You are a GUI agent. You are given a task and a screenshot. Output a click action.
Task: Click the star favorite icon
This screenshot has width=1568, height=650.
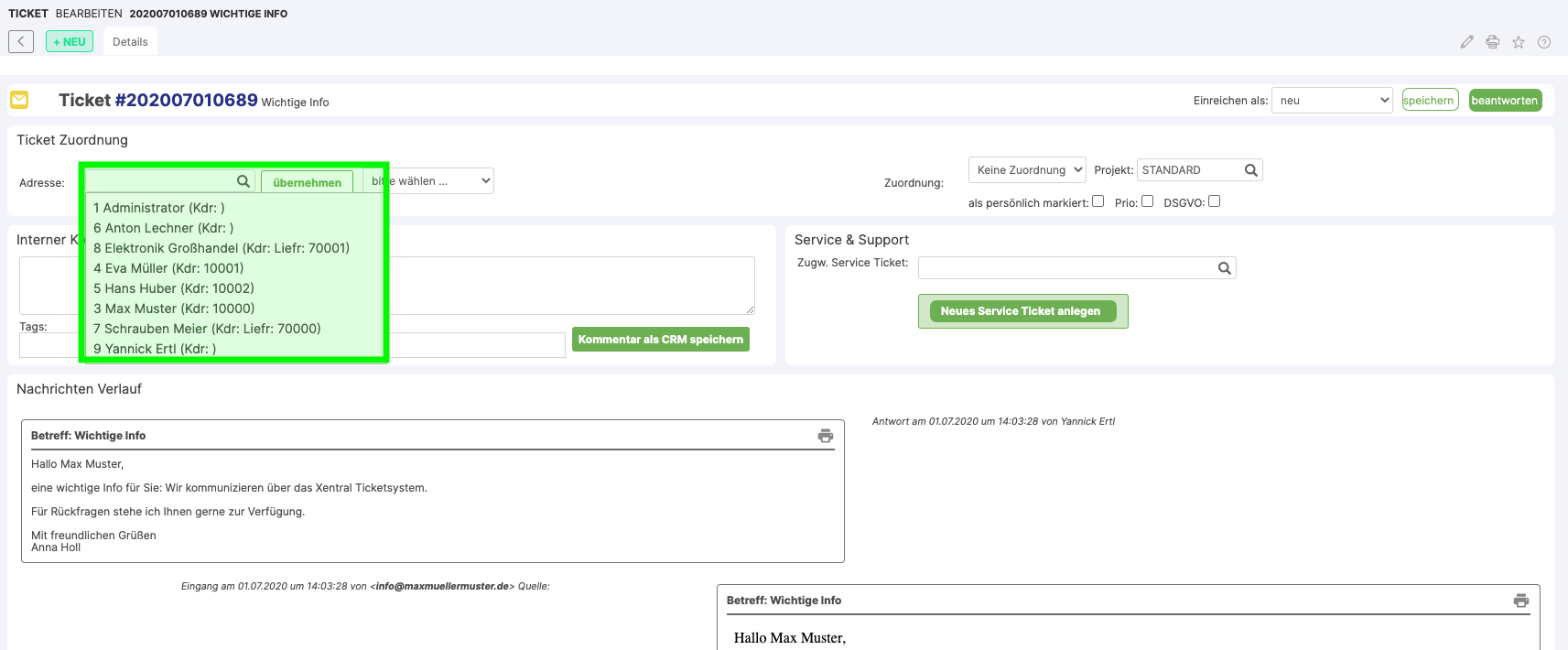pyautogui.click(x=1518, y=42)
